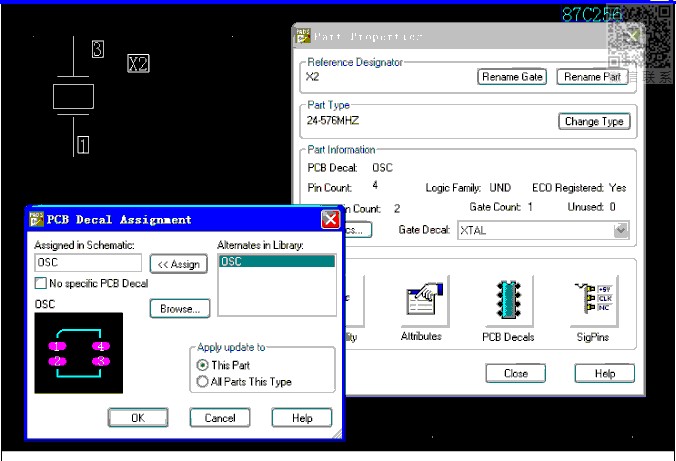676x461 pixels.
Task: Click the X2 label in schematic
Action: tap(138, 63)
